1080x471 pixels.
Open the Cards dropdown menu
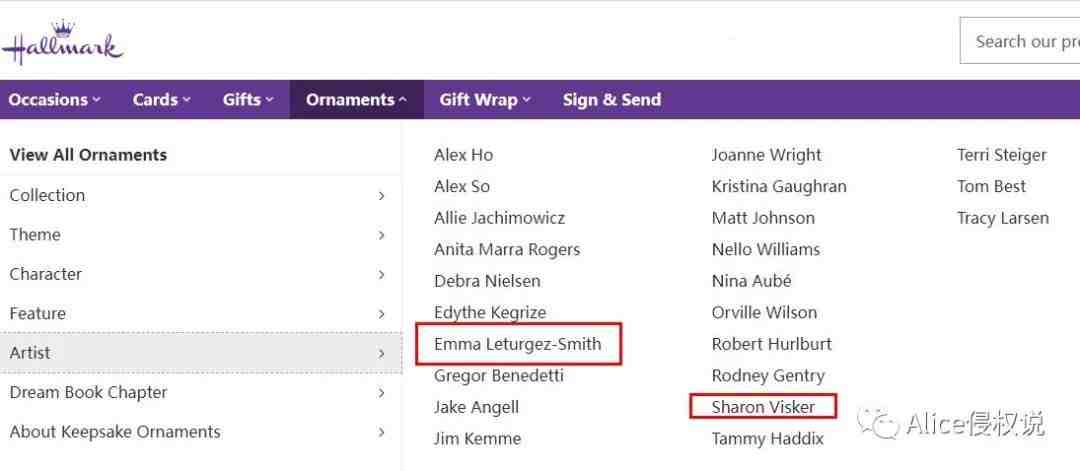(162, 100)
